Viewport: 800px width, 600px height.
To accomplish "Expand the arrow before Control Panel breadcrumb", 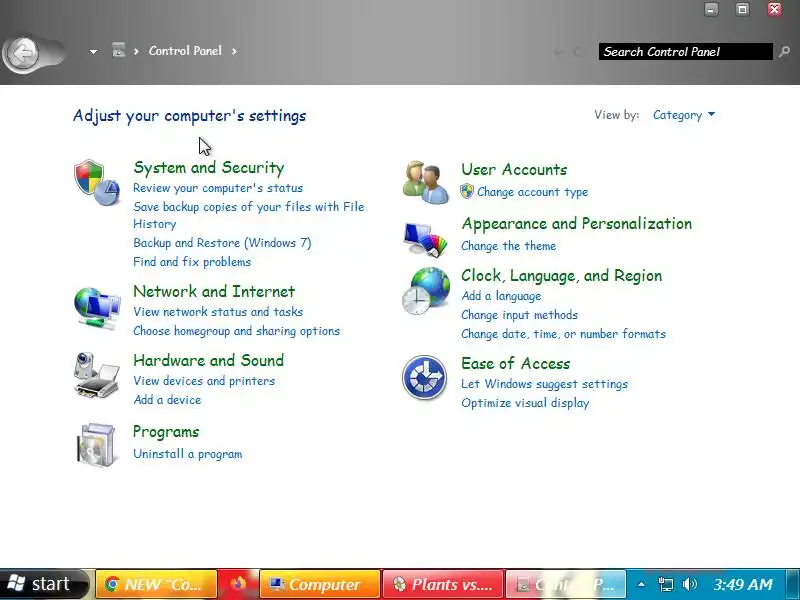I will click(136, 51).
